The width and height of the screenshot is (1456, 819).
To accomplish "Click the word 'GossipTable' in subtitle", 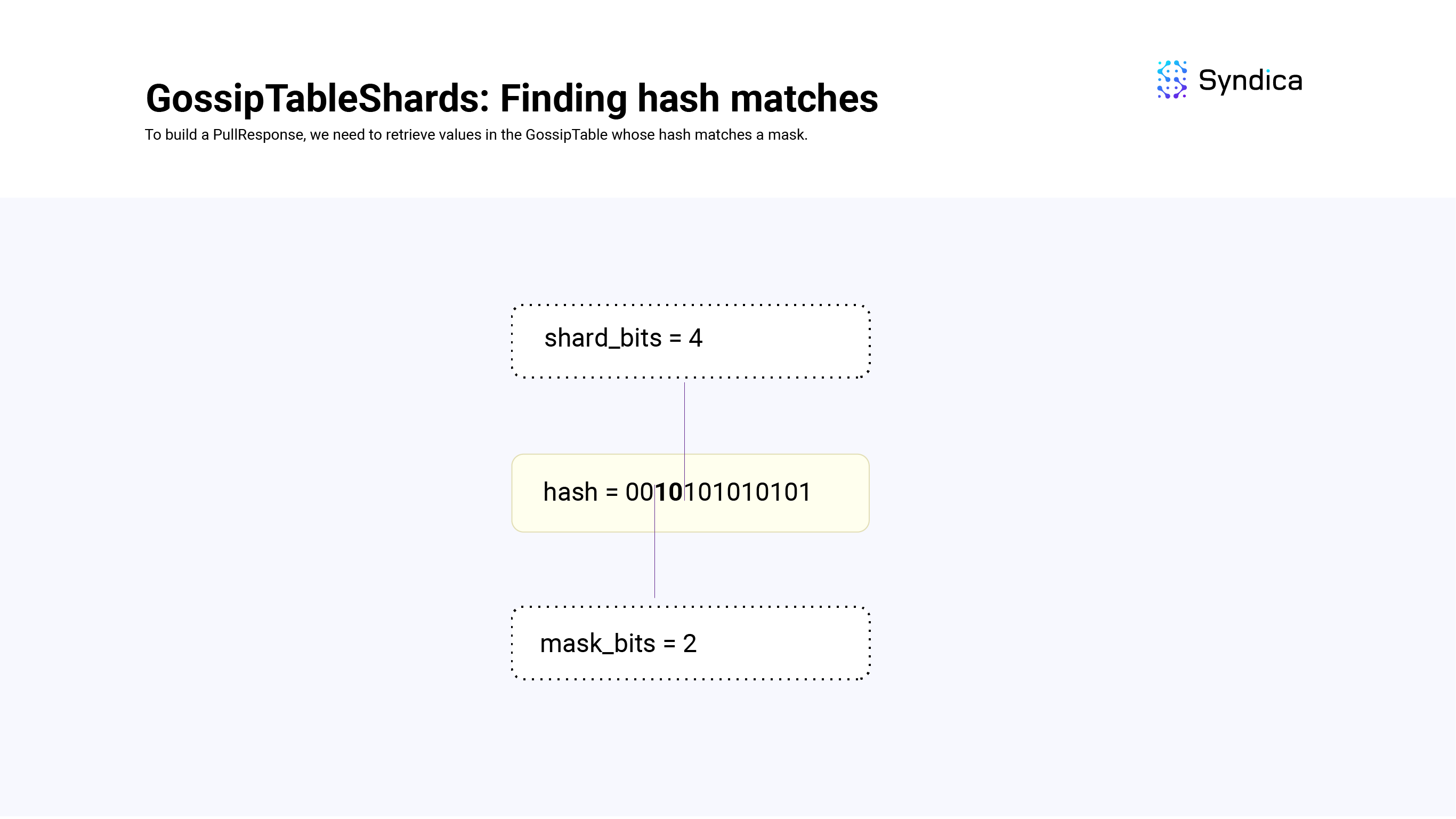I will click(567, 134).
